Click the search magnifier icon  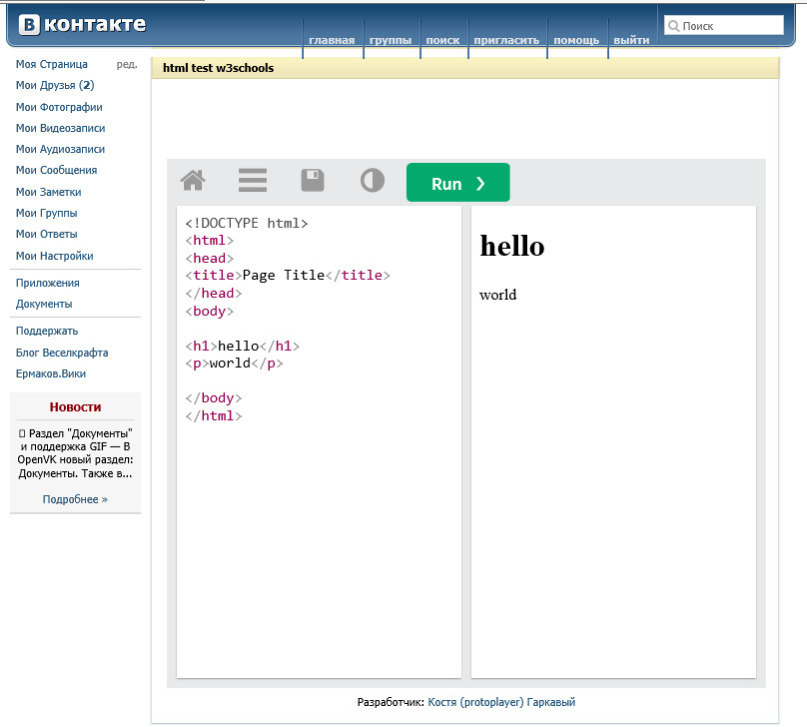coord(674,26)
